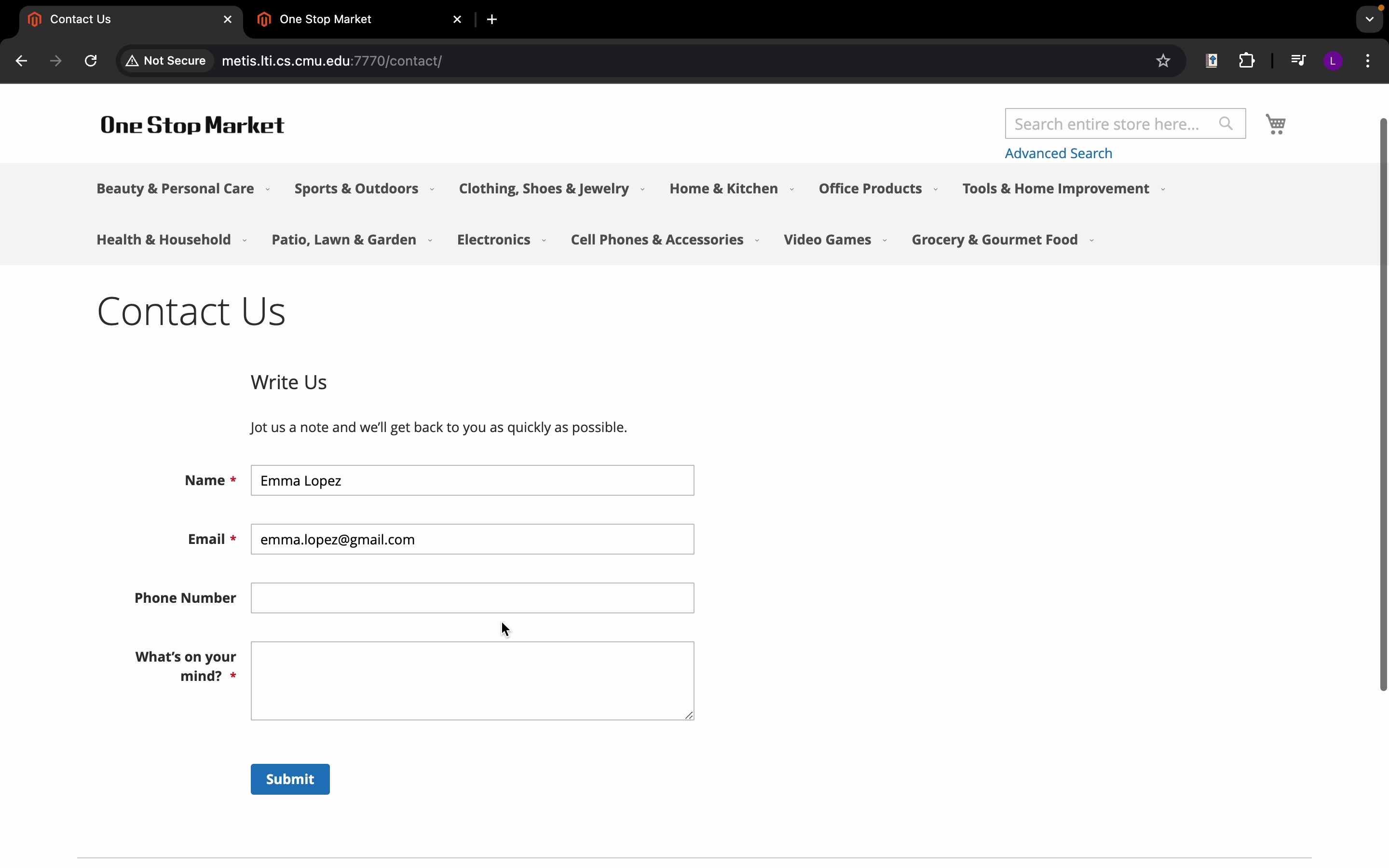
Task: Expand Electronics category menu
Action: 493,240
